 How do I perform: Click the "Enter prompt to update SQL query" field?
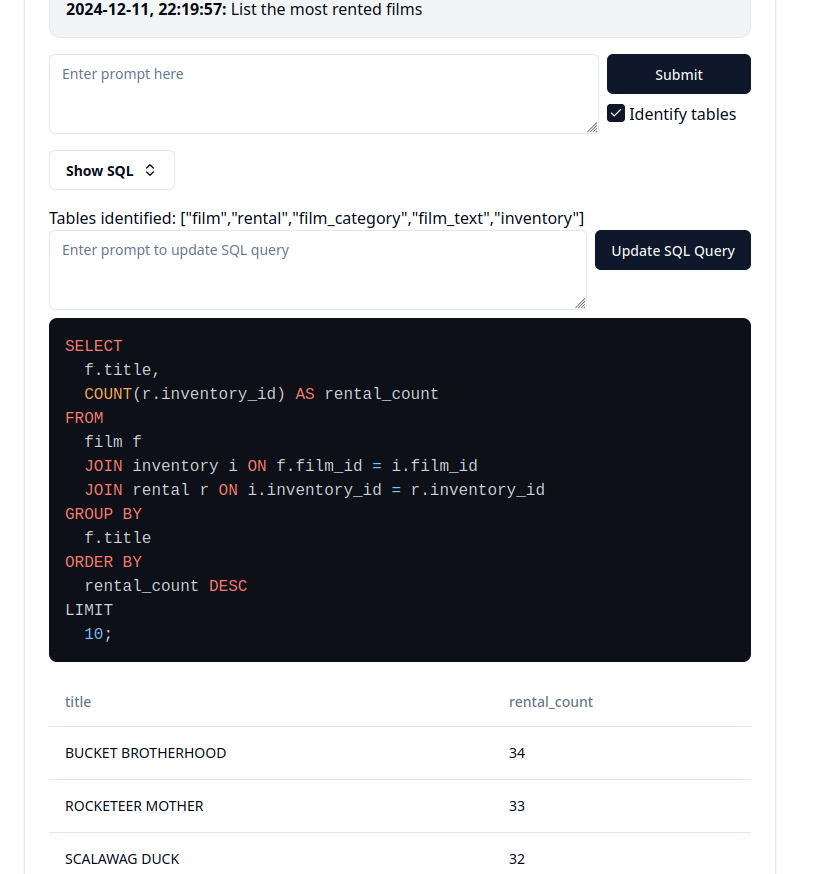point(318,269)
